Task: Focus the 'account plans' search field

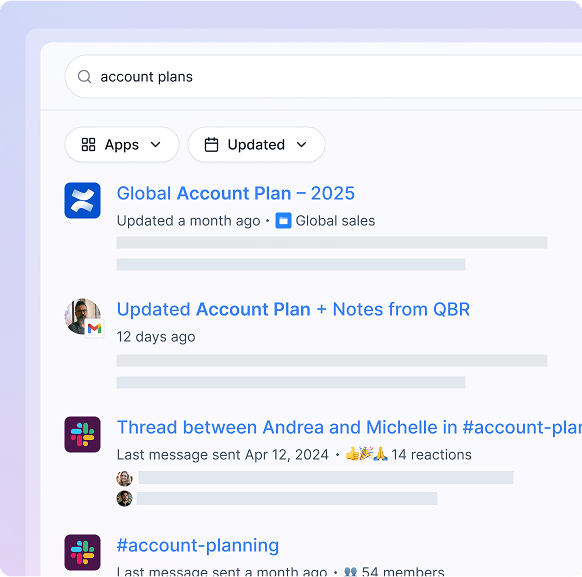Action: click(323, 77)
